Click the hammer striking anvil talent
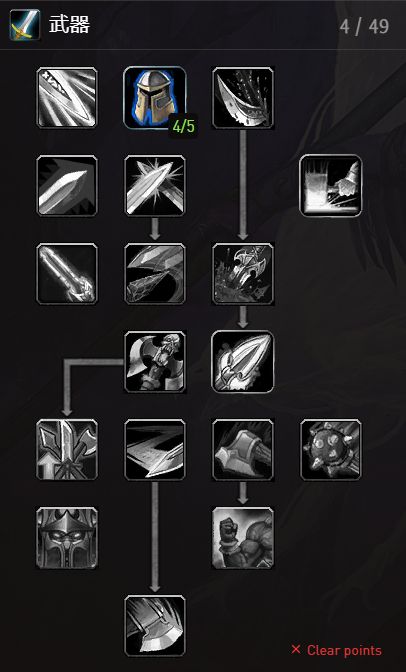406x672 pixels. (331, 186)
